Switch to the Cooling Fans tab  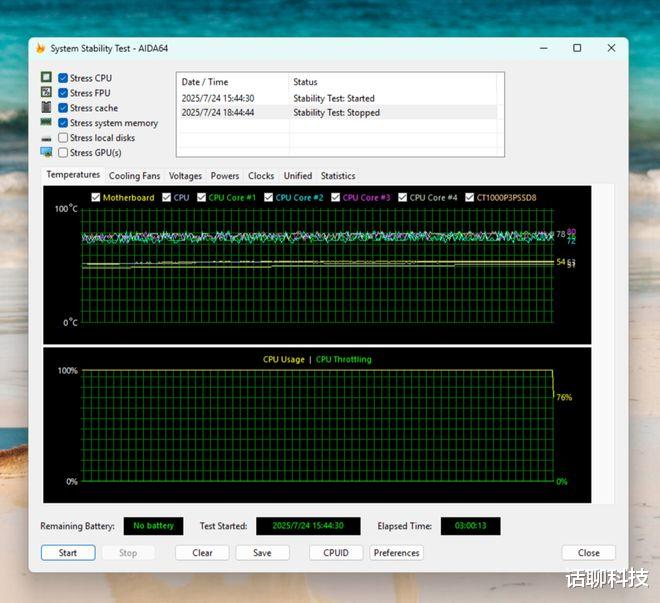[134, 176]
